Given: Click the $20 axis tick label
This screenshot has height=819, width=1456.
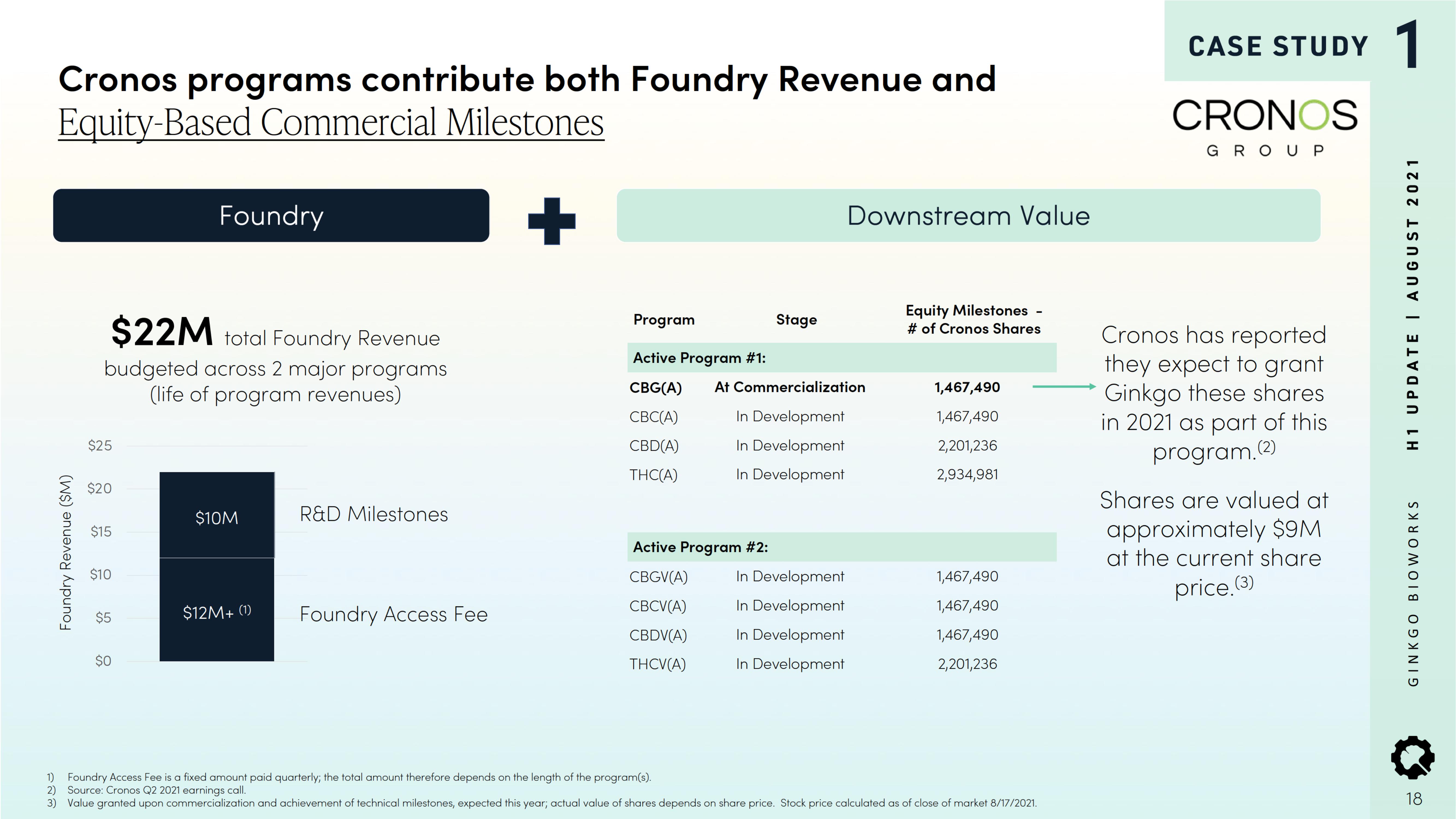Looking at the screenshot, I should 99,488.
